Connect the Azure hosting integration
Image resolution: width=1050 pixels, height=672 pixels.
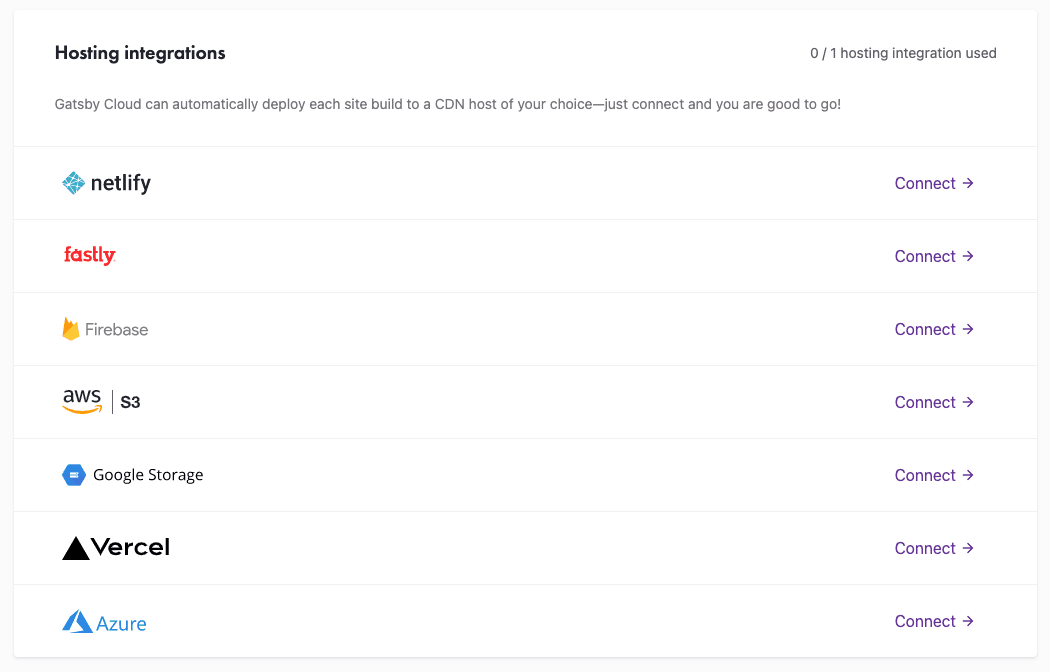(x=934, y=621)
